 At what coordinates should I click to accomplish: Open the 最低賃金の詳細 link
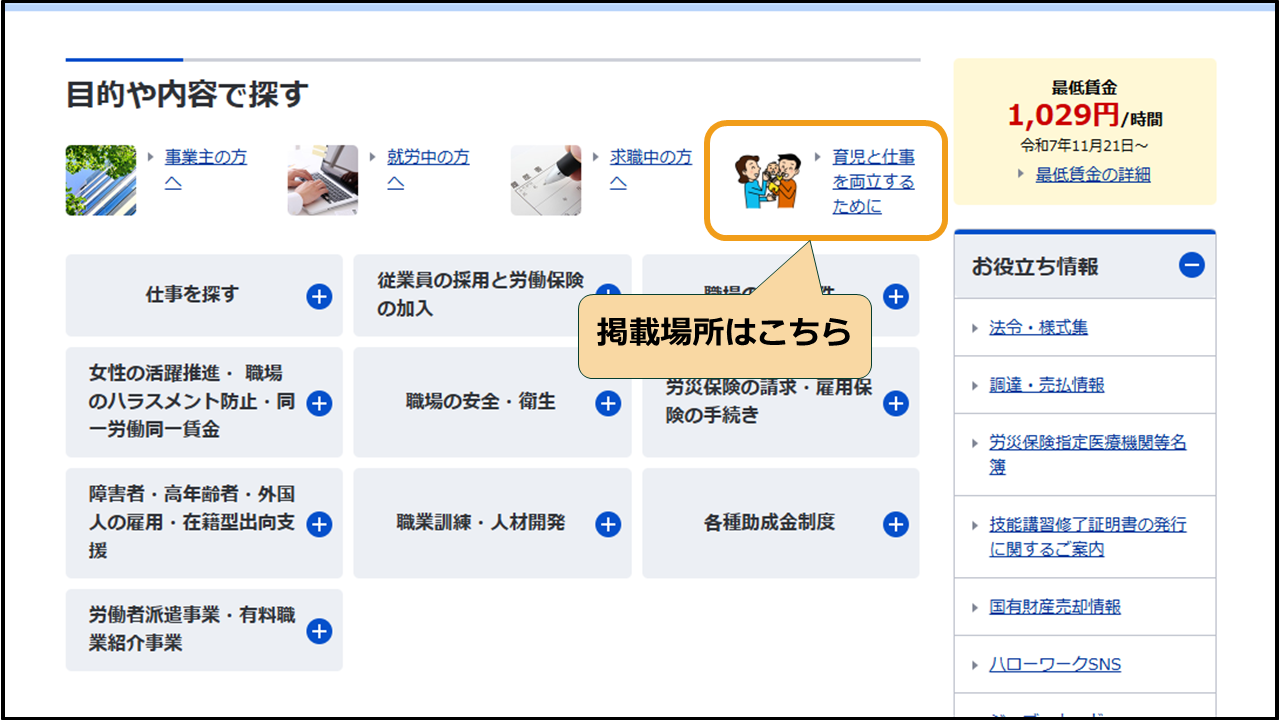click(1092, 174)
